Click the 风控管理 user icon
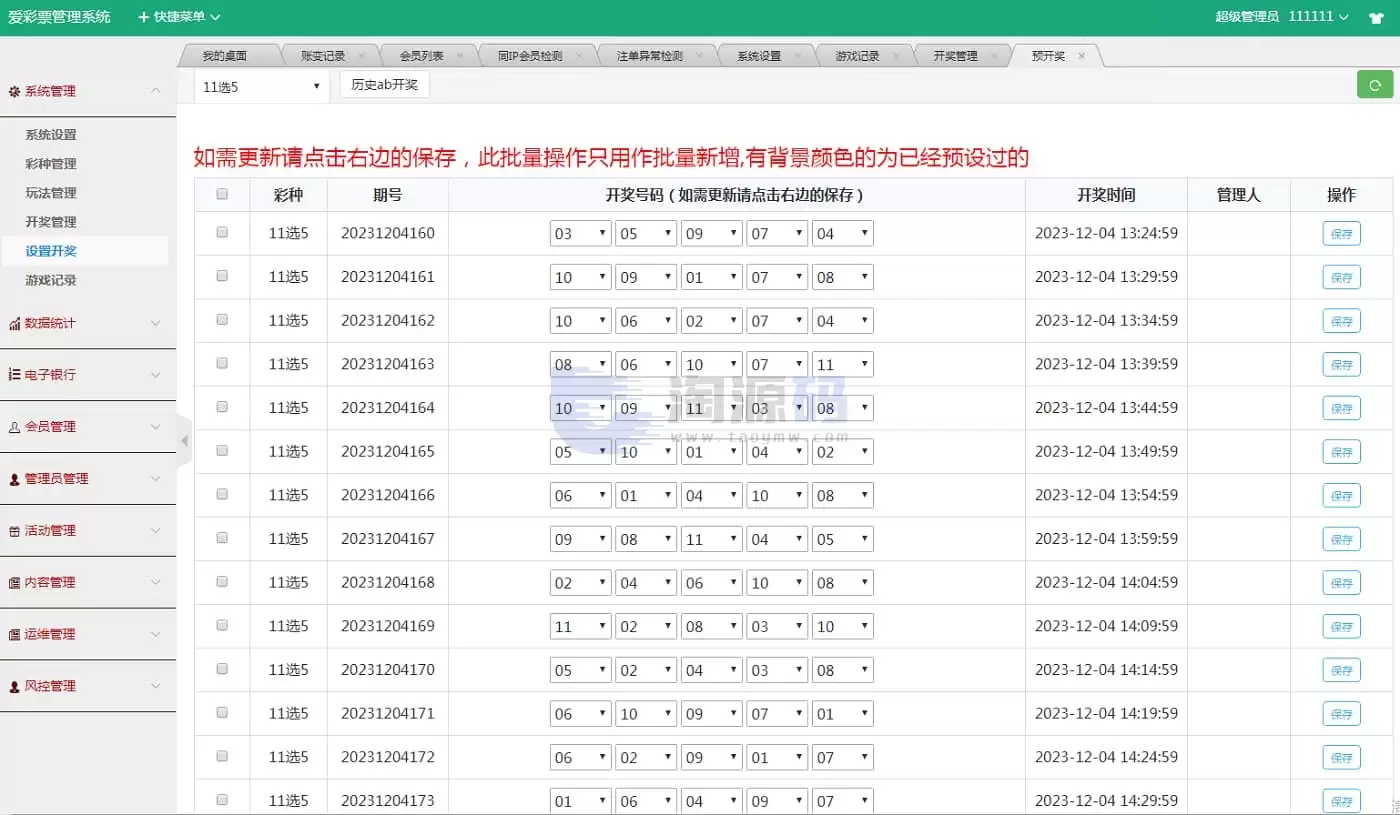Image resolution: width=1400 pixels, height=815 pixels. point(14,687)
